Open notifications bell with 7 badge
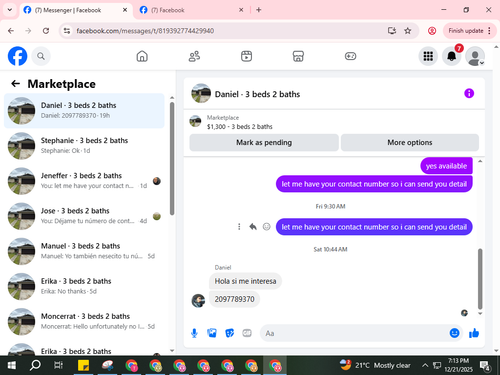The width and height of the screenshot is (500, 375). pos(452,56)
